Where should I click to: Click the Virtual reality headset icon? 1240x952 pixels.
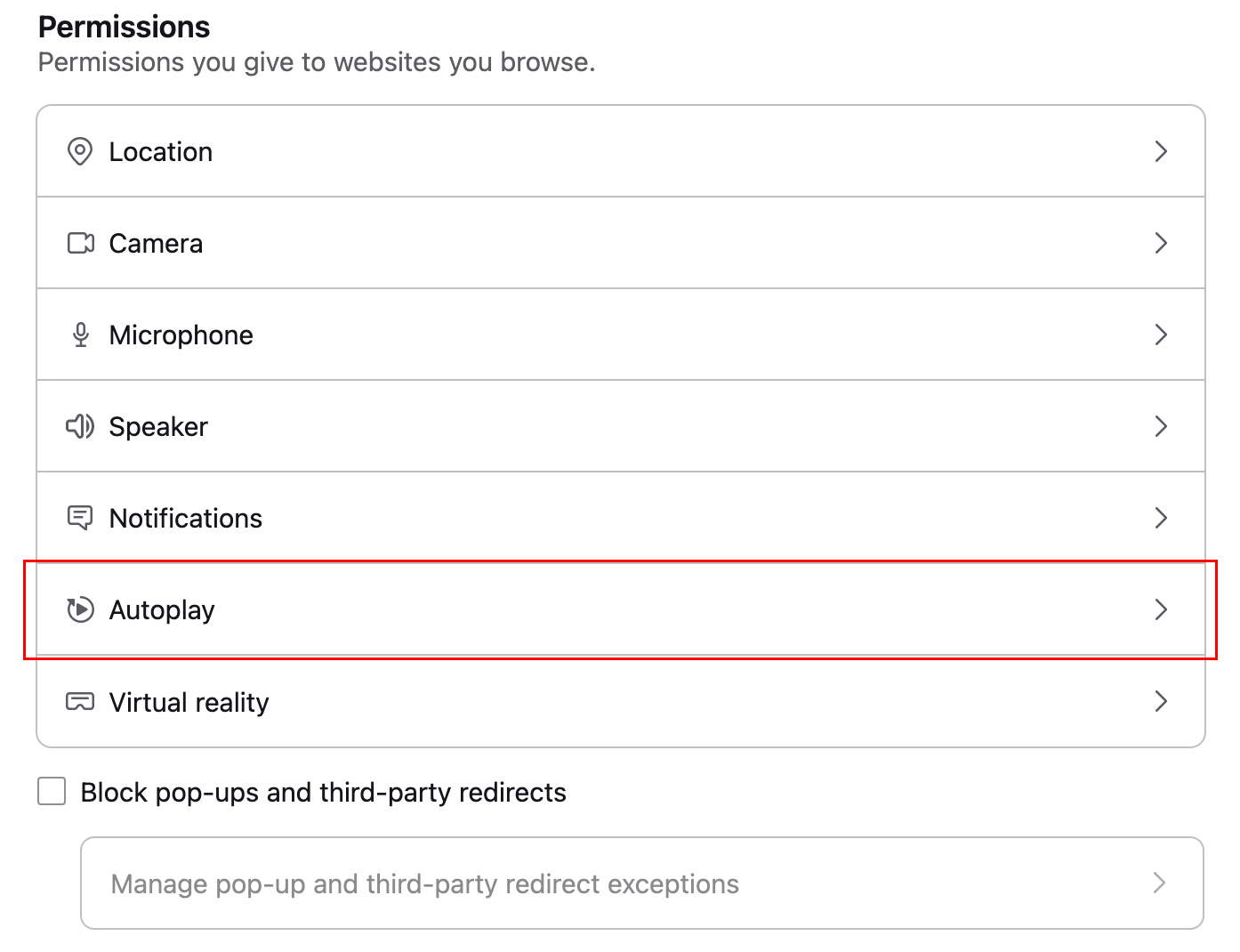pyautogui.click(x=80, y=702)
